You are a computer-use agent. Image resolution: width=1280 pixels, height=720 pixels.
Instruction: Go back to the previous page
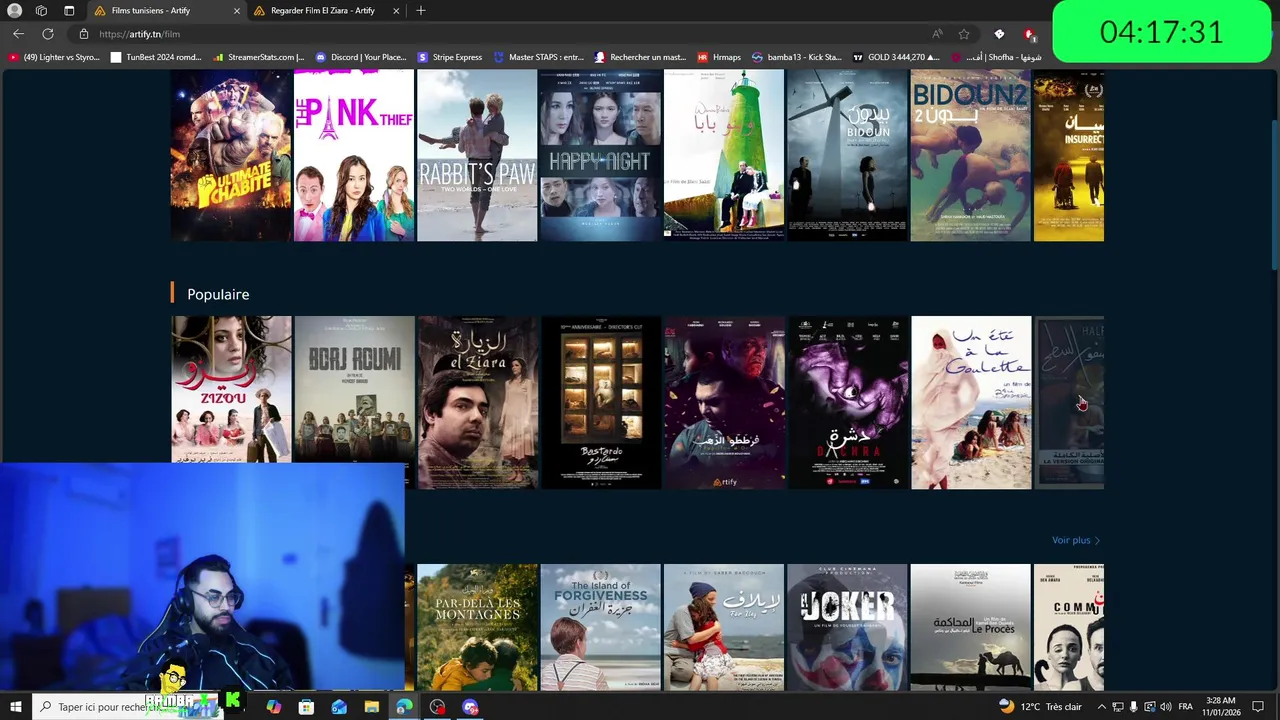pos(19,34)
